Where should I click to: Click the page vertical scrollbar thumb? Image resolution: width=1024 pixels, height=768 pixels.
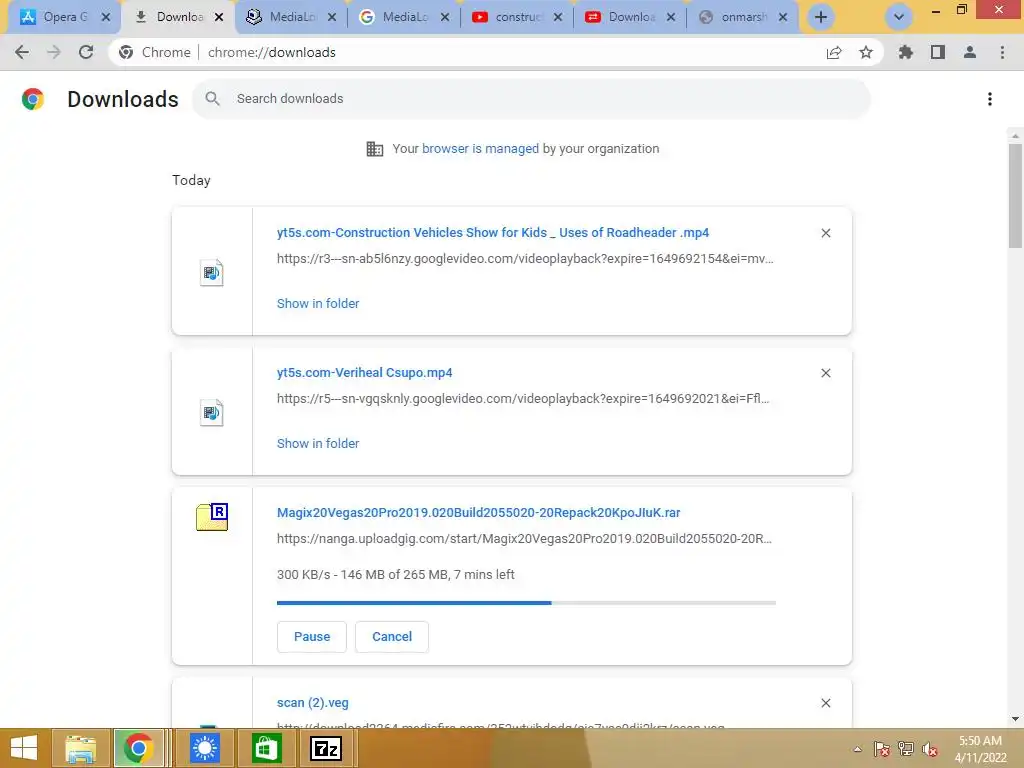tap(1014, 196)
